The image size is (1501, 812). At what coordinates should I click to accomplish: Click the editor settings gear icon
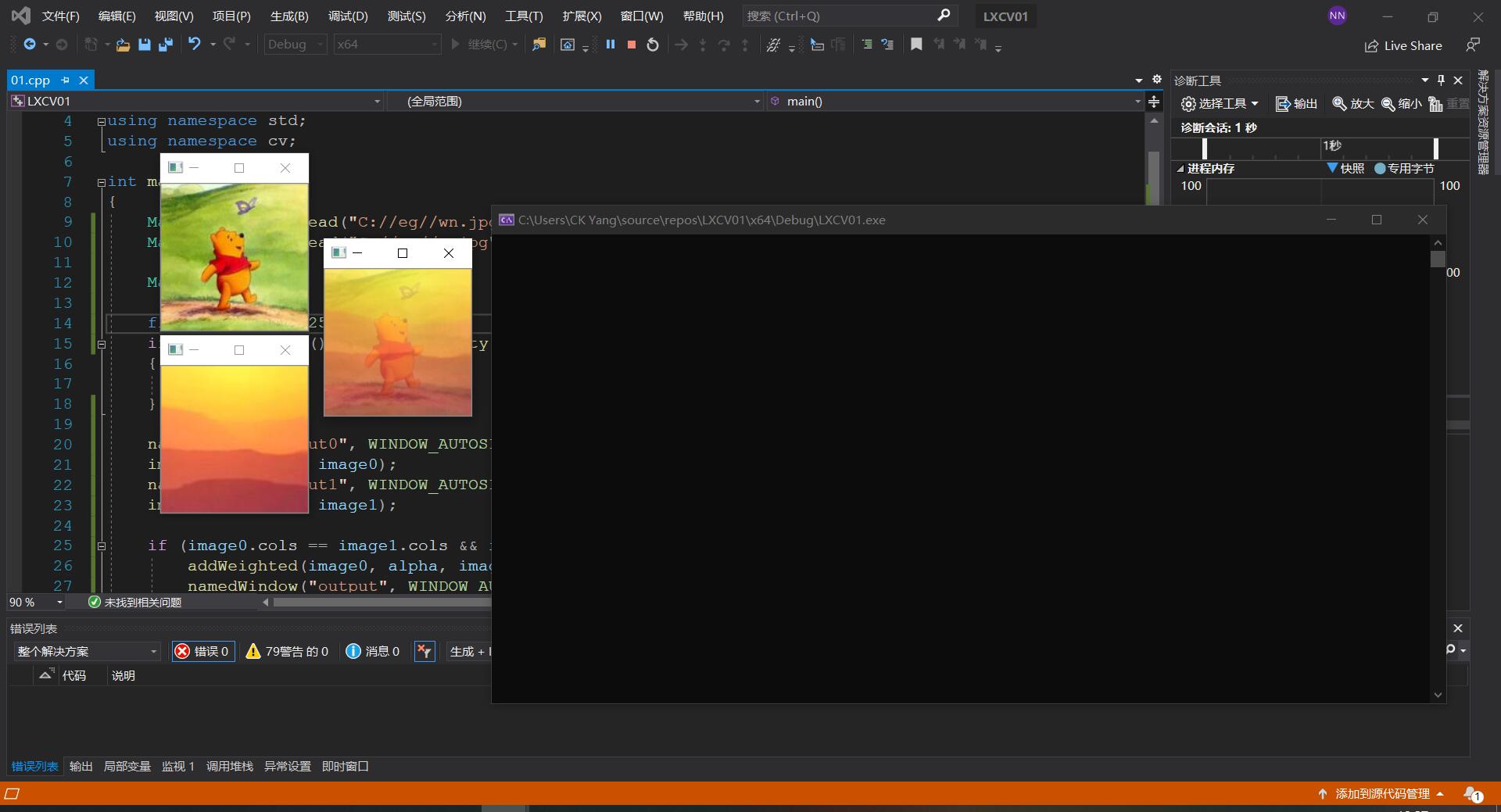pyautogui.click(x=1157, y=79)
